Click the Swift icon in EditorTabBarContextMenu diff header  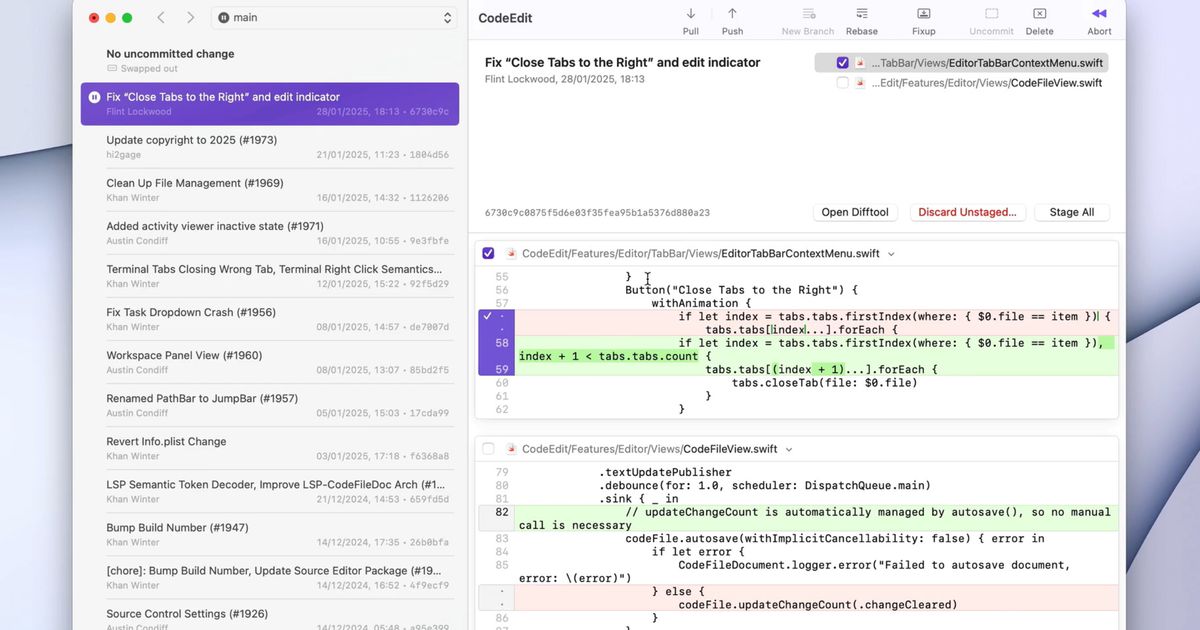[510, 254]
